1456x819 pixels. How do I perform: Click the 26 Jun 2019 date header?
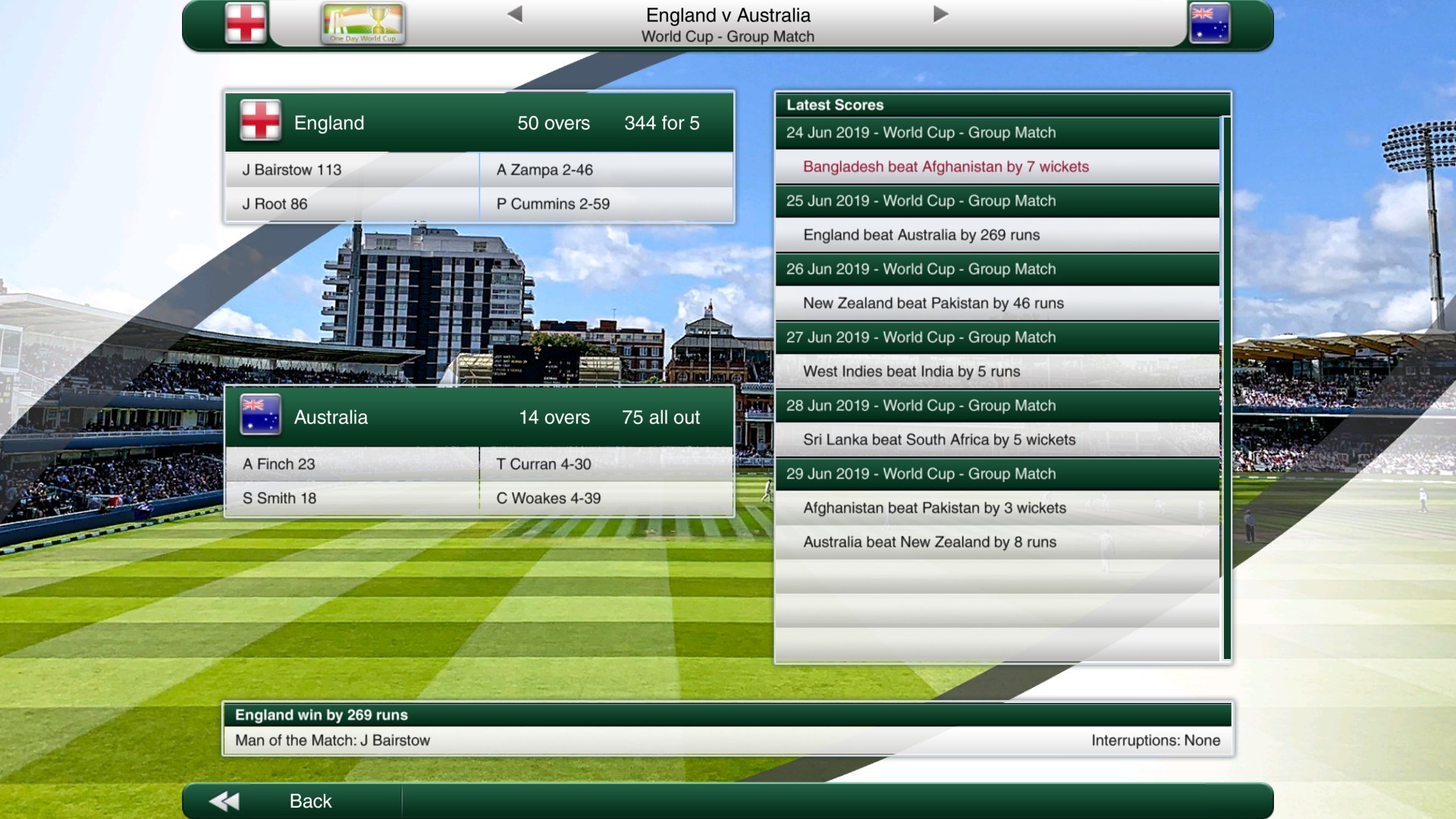997,269
